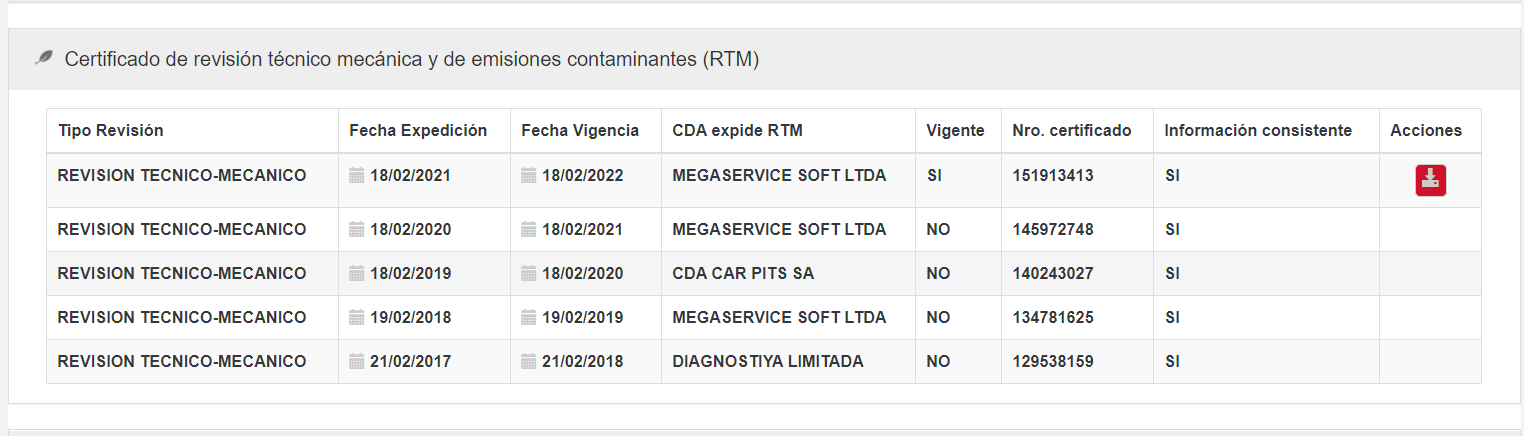Click the leaf icon beside RTM title
1524x436 pixels.
coord(43,59)
